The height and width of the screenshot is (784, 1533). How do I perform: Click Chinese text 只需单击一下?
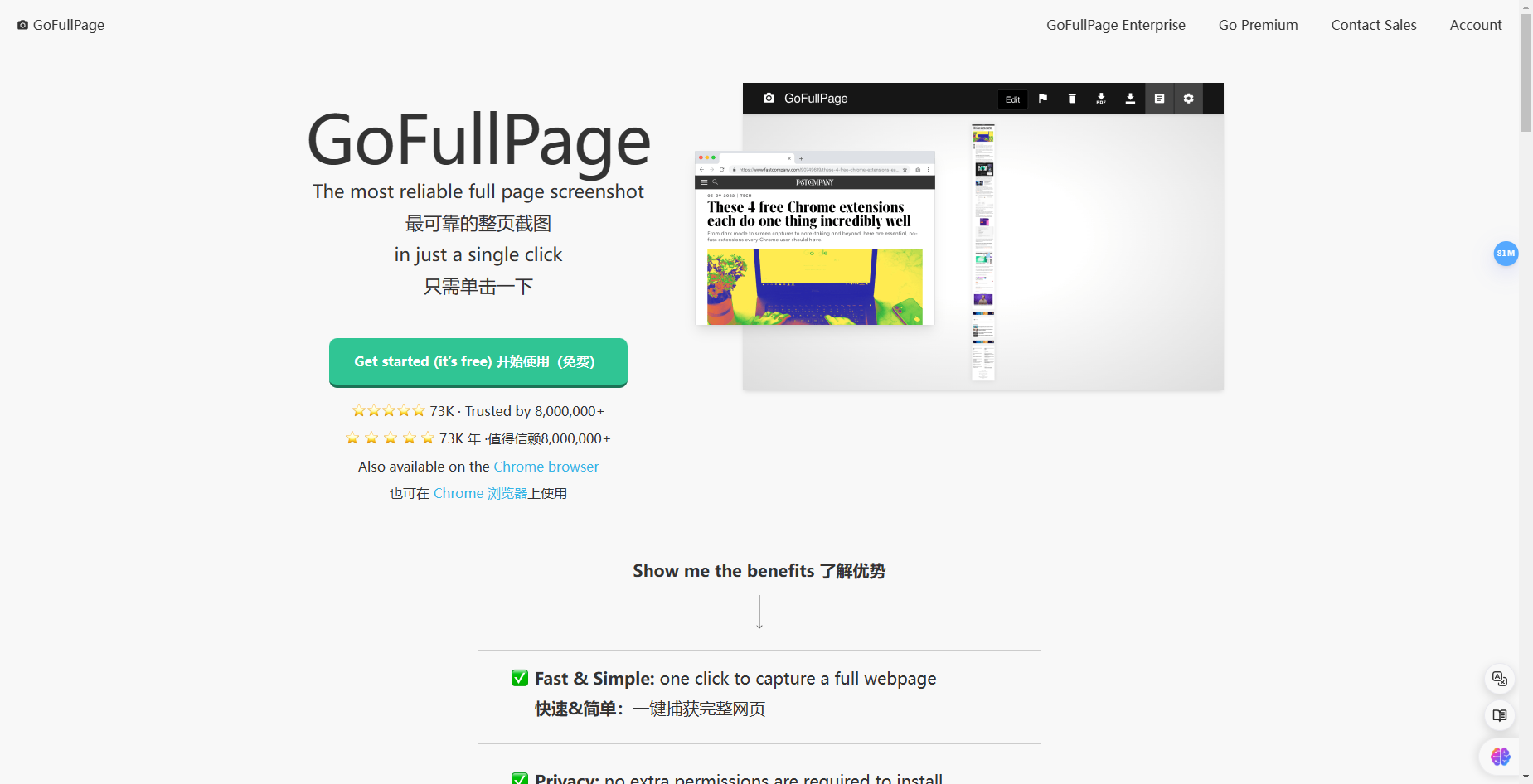pos(478,287)
